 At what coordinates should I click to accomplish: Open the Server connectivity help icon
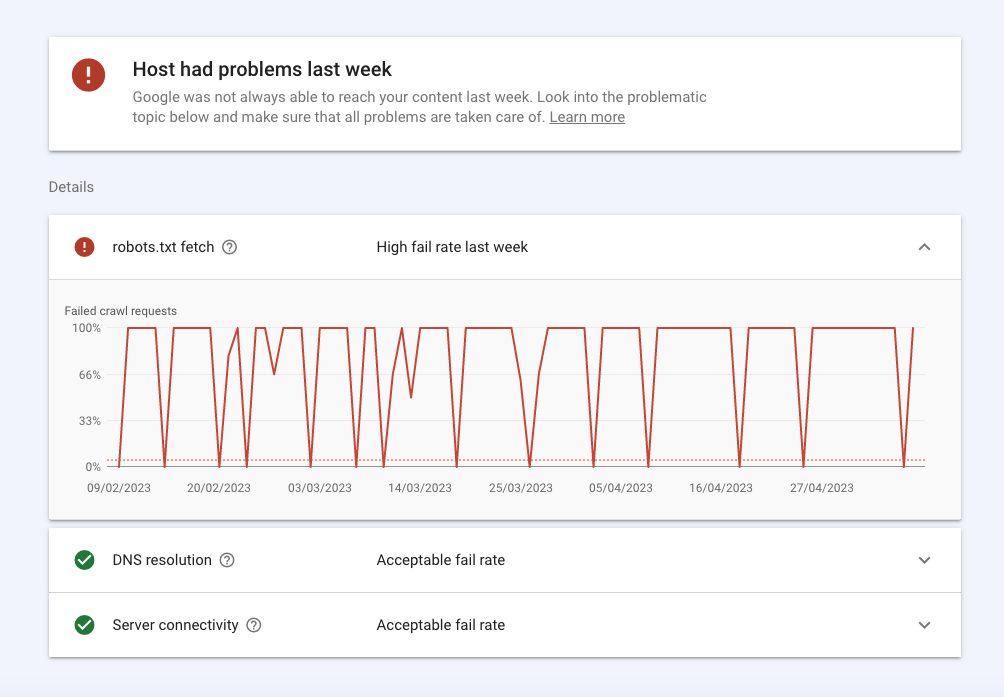click(x=254, y=625)
